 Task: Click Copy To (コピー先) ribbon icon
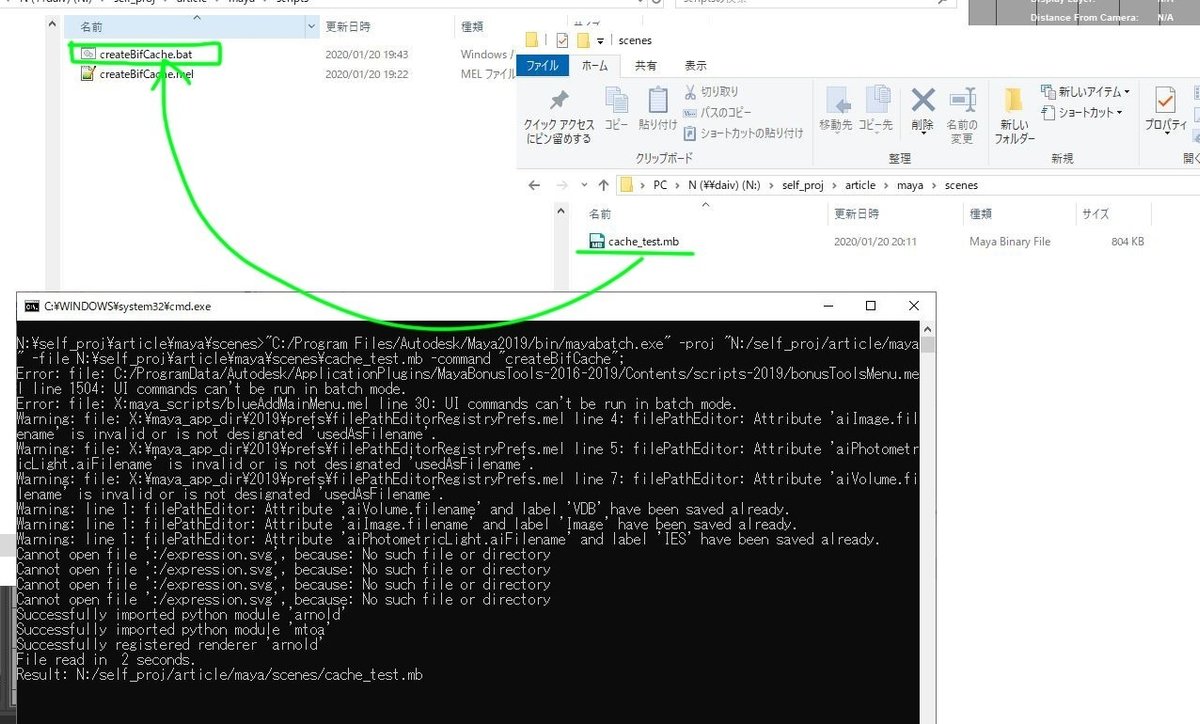(x=876, y=101)
